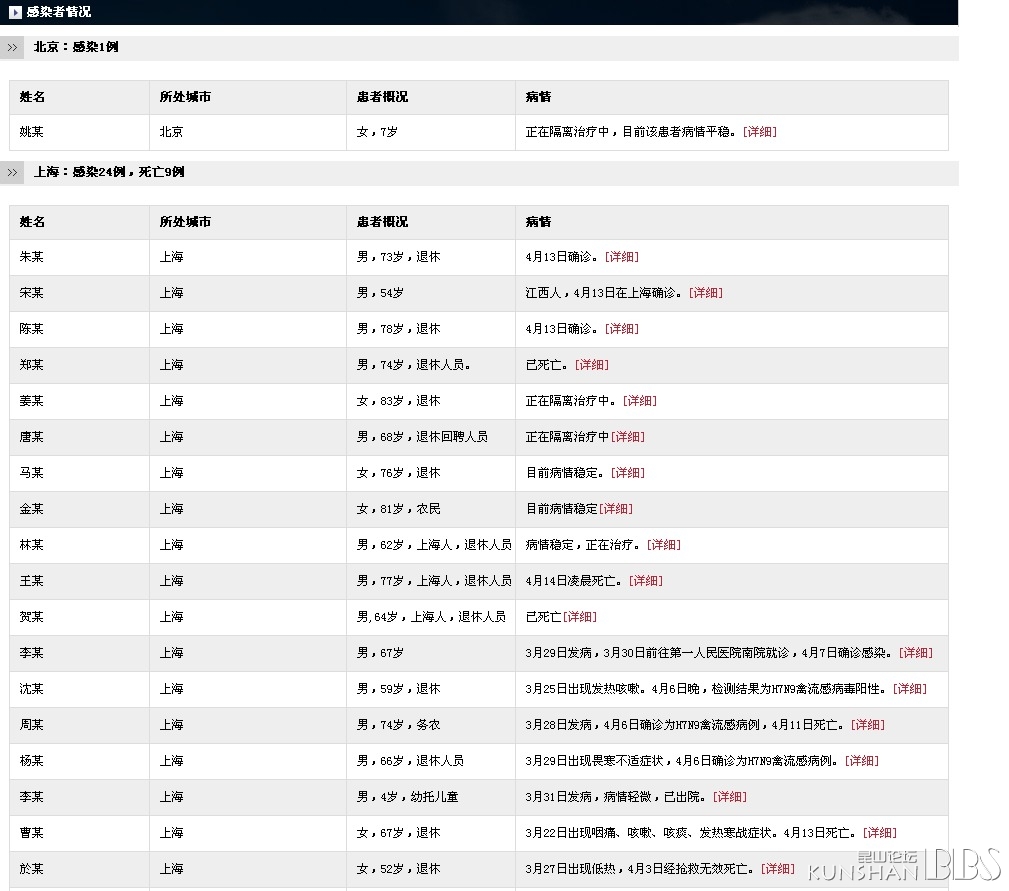This screenshot has height=891, width=1009.
Task: Open 详细 link for 林某 row
Action: click(x=663, y=545)
